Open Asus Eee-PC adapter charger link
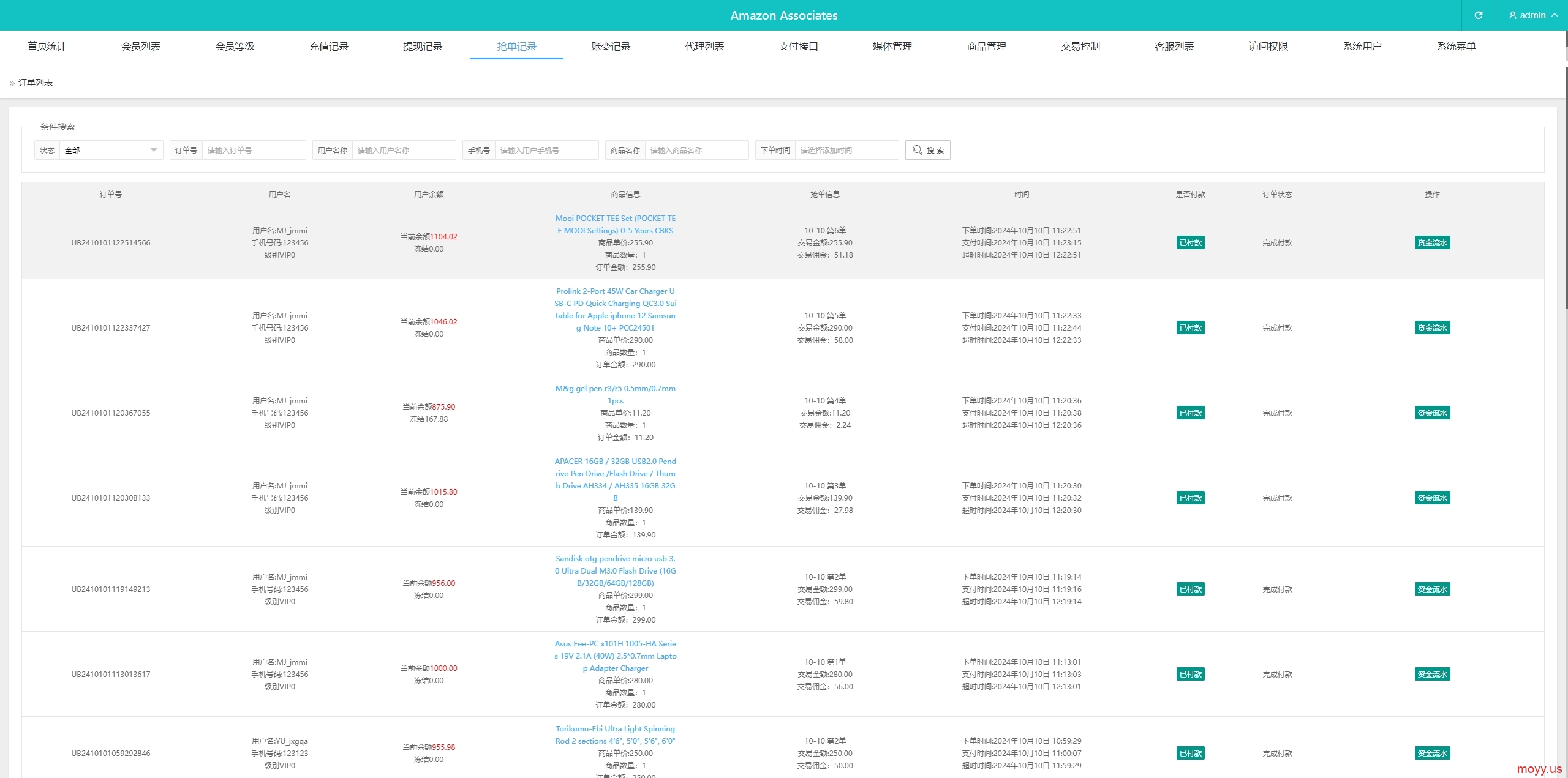This screenshot has height=778, width=1568. pyautogui.click(x=615, y=656)
